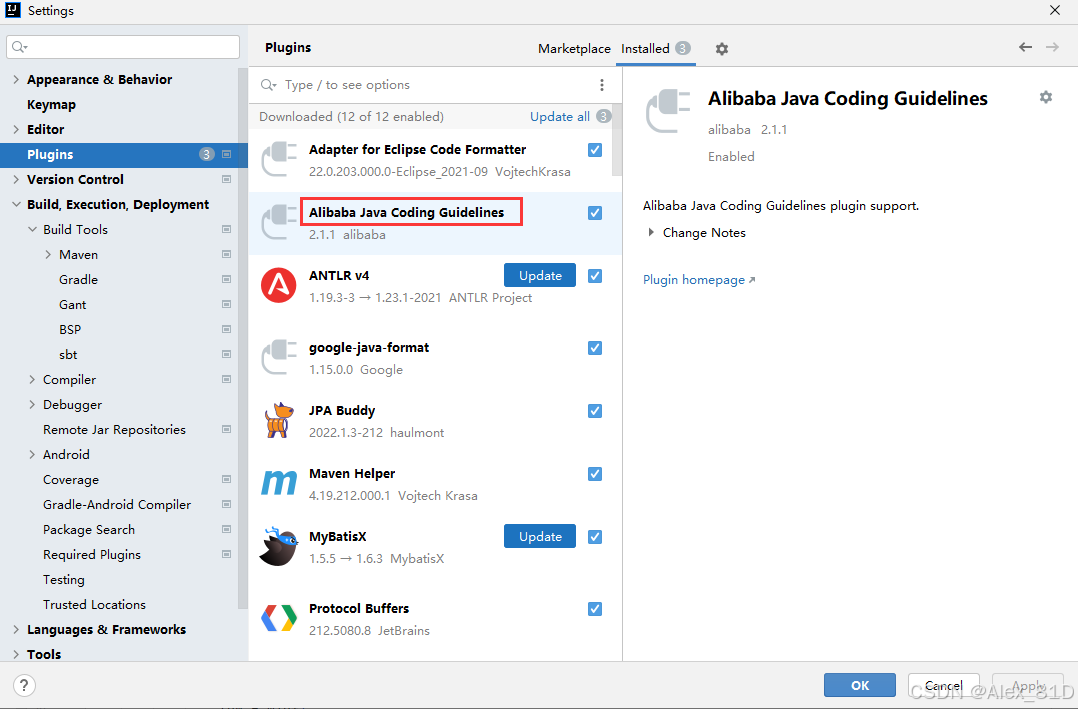Open Trusted Locations settings
The height and width of the screenshot is (709, 1078).
[94, 604]
